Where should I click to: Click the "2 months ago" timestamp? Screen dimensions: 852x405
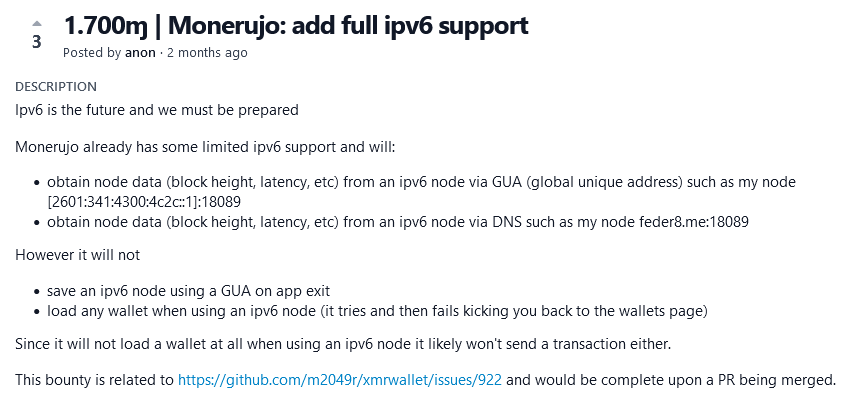pyautogui.click(x=206, y=53)
